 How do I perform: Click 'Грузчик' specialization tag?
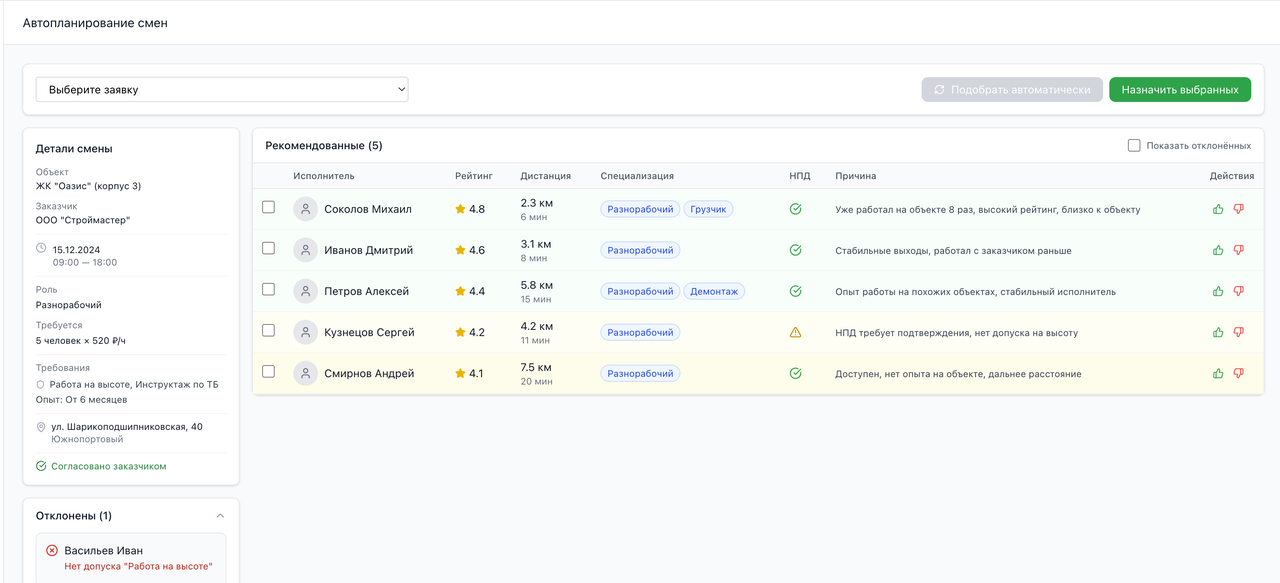pyautogui.click(x=709, y=209)
